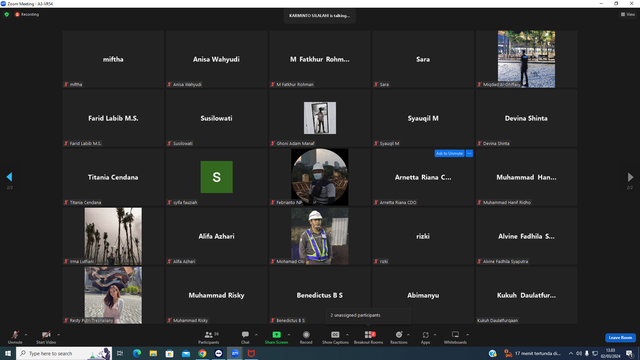640x360 pixels.
Task: Open Task View in taskbar
Action: 120,353
